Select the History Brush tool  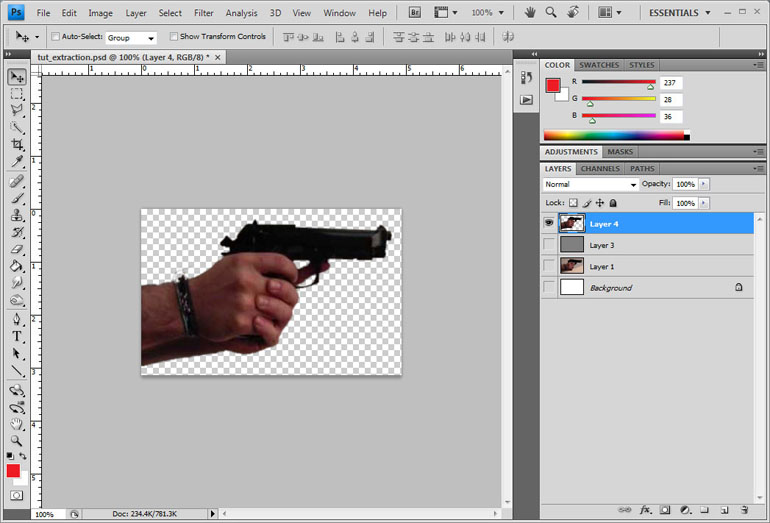point(17,232)
